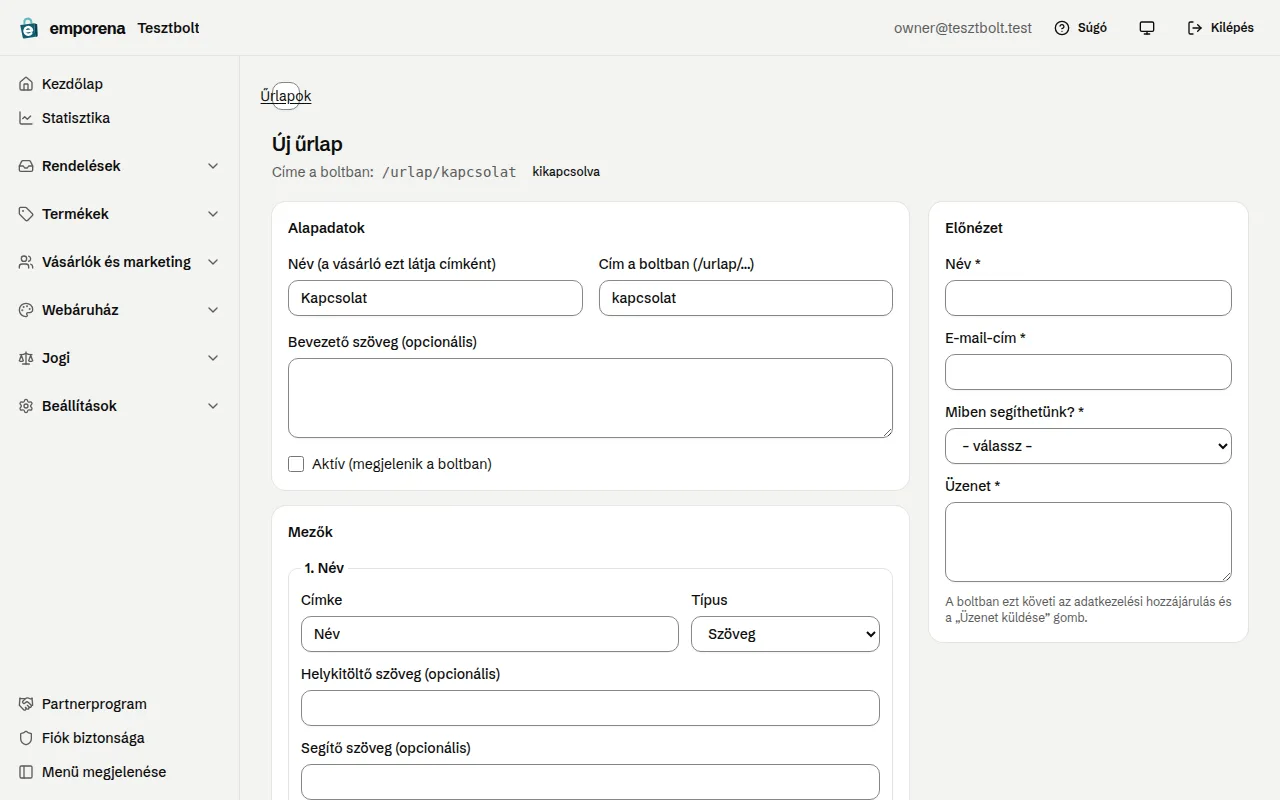Viewport: 1280px width, 800px height.
Task: Expand the Webáruház menu chevron
Action: click(213, 310)
